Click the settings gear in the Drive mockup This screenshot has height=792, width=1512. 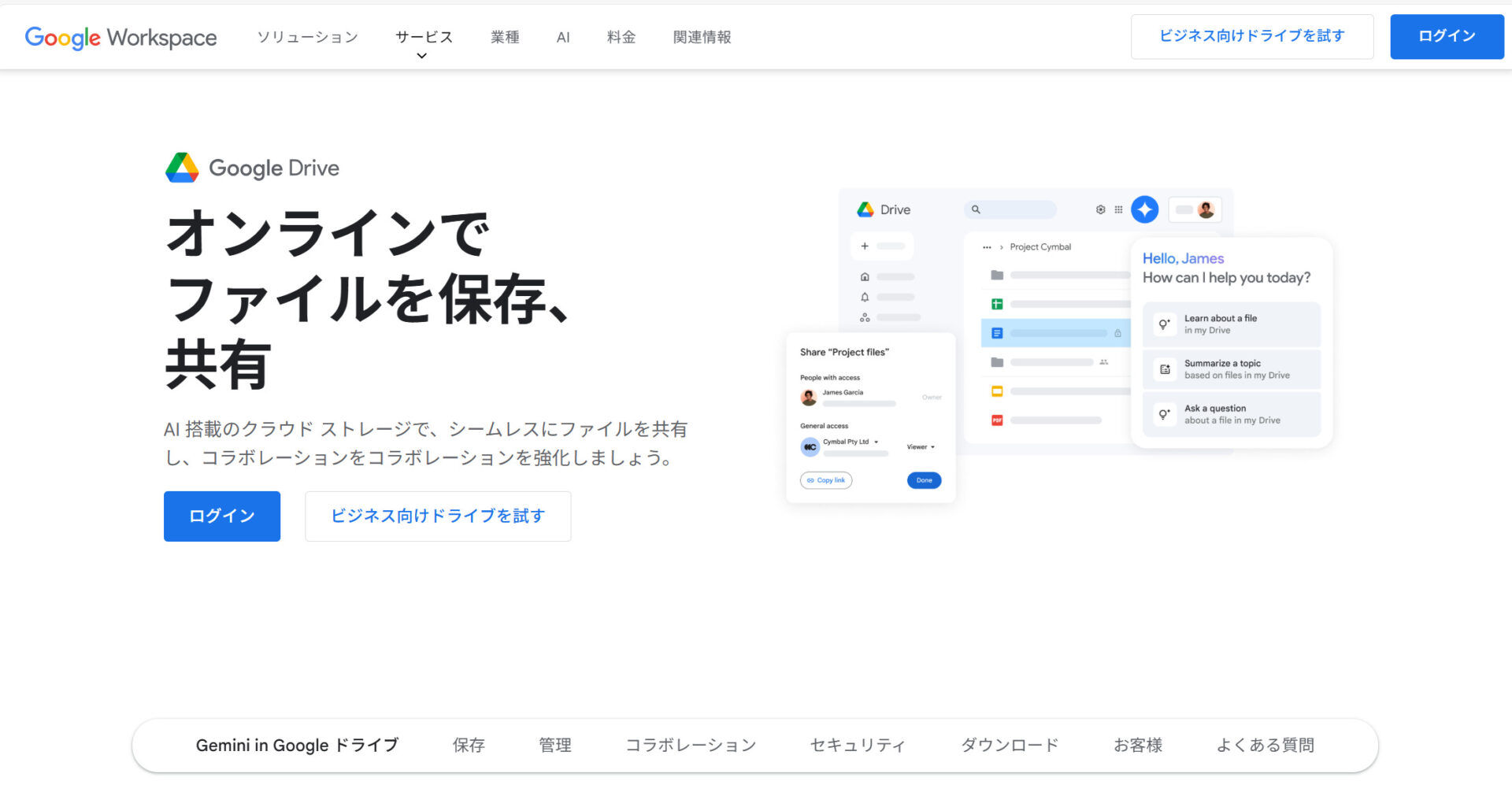click(x=1100, y=209)
